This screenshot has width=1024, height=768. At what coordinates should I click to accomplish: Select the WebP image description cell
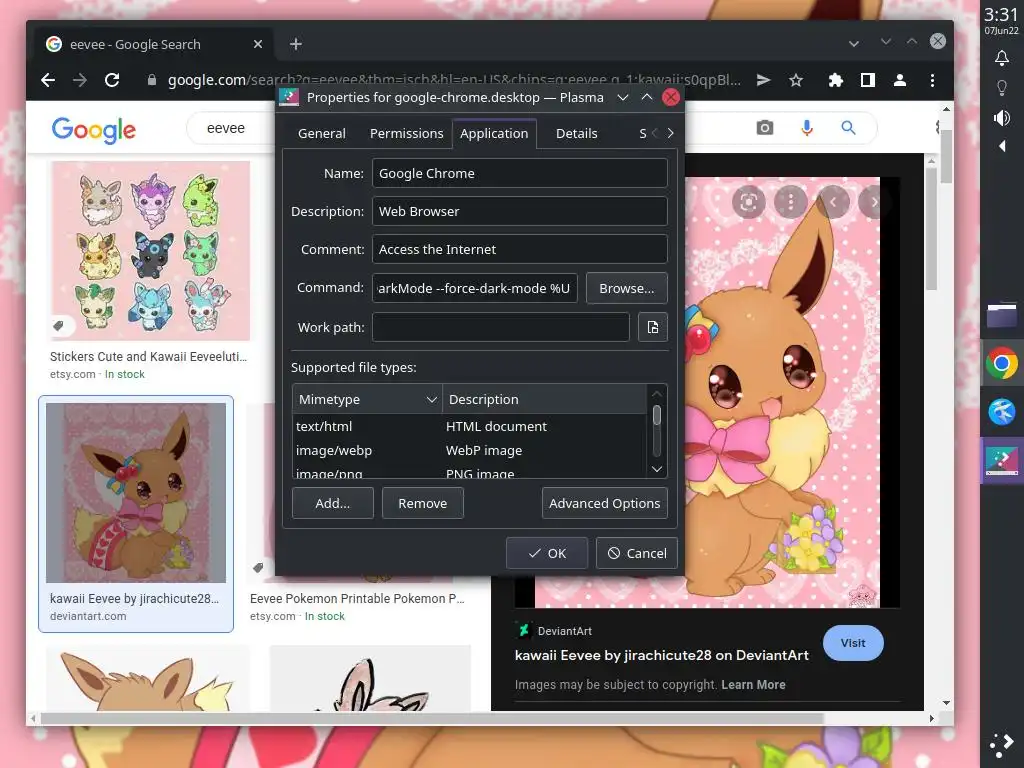(x=484, y=451)
